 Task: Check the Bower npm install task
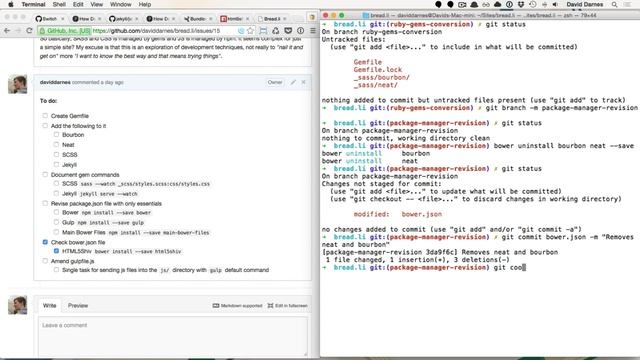[56, 212]
